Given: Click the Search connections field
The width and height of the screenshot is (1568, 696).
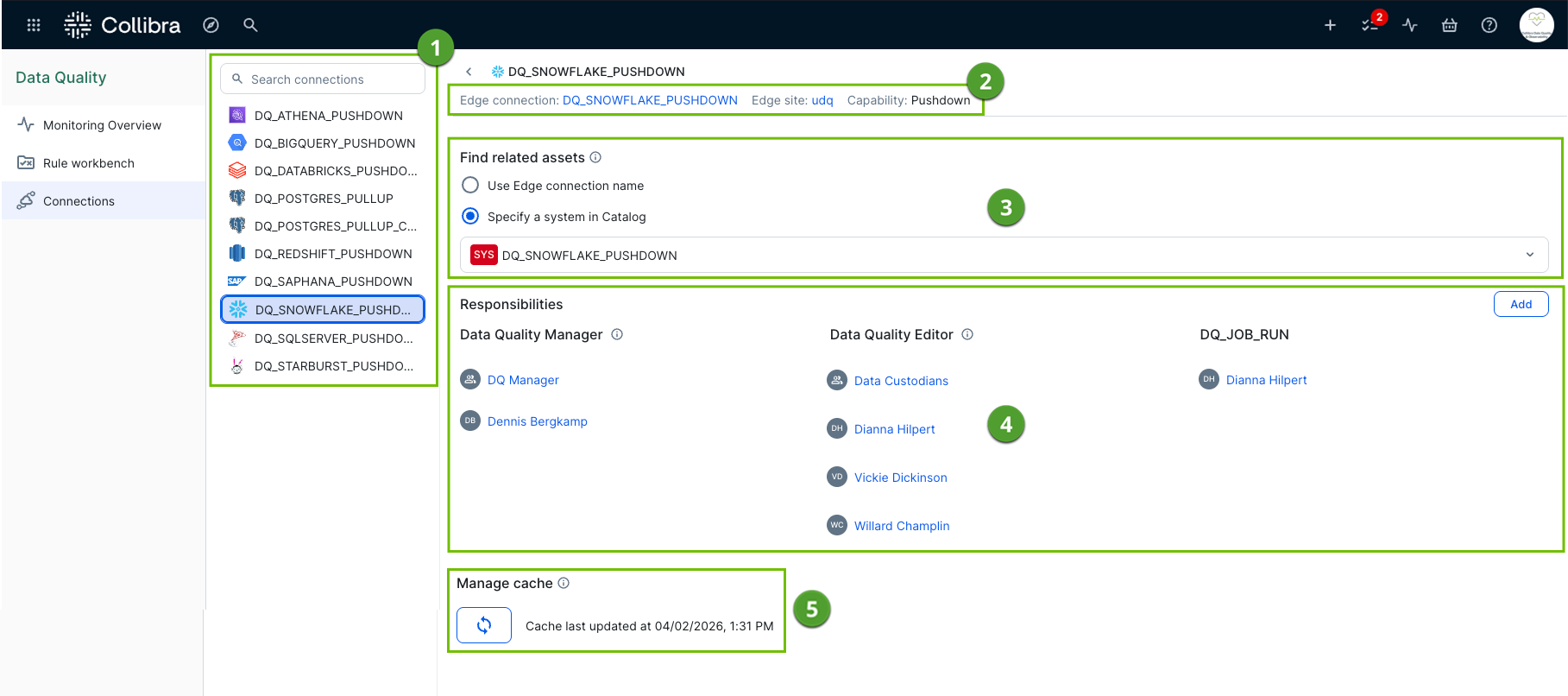Looking at the screenshot, I should [323, 79].
